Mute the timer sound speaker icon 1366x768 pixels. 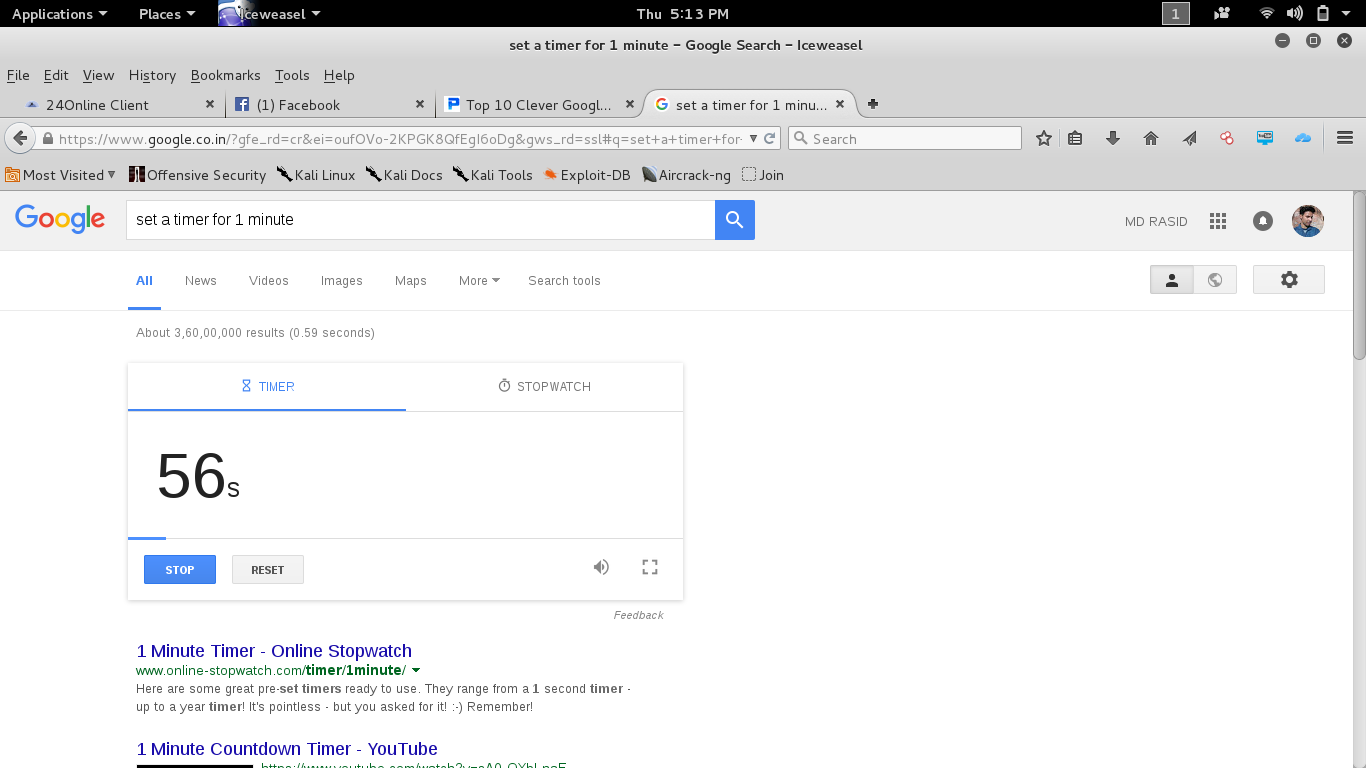click(x=601, y=567)
